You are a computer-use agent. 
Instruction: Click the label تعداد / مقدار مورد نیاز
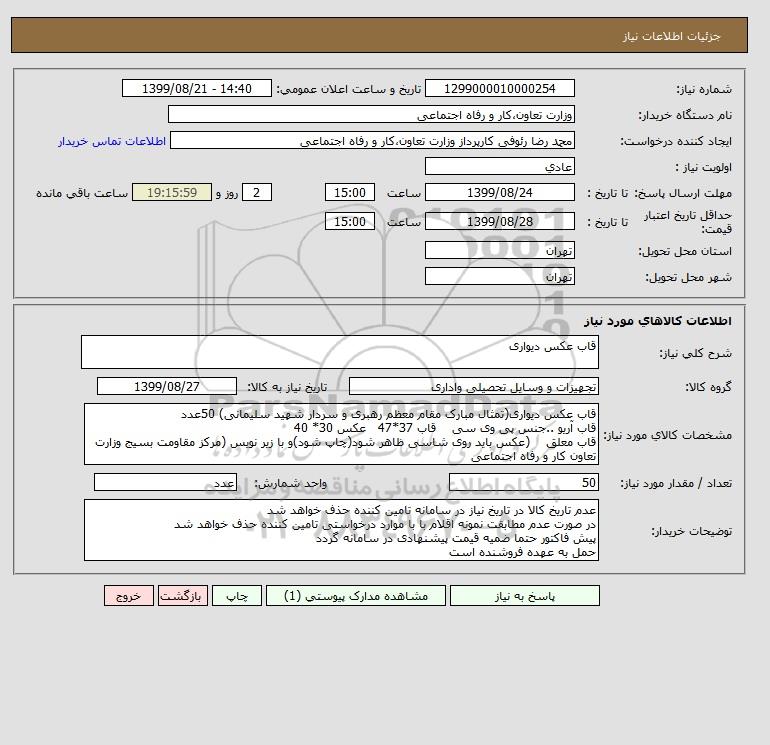pyautogui.click(x=676, y=483)
